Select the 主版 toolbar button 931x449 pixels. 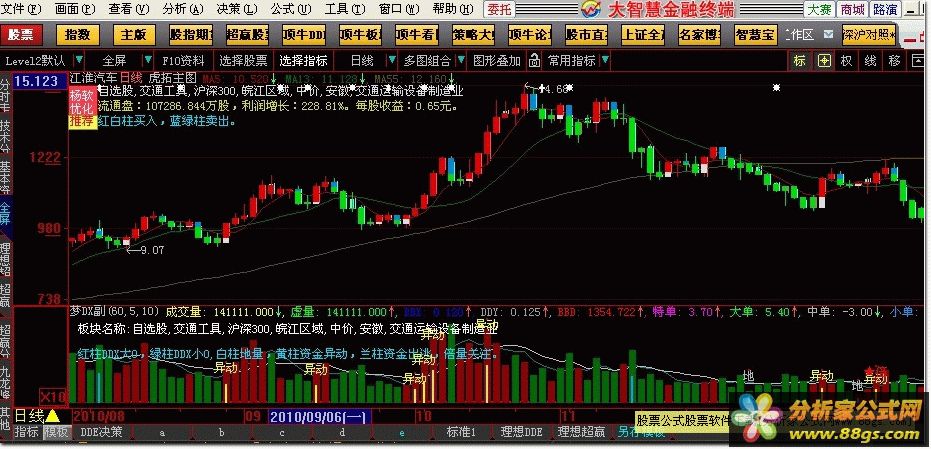[x=134, y=34]
